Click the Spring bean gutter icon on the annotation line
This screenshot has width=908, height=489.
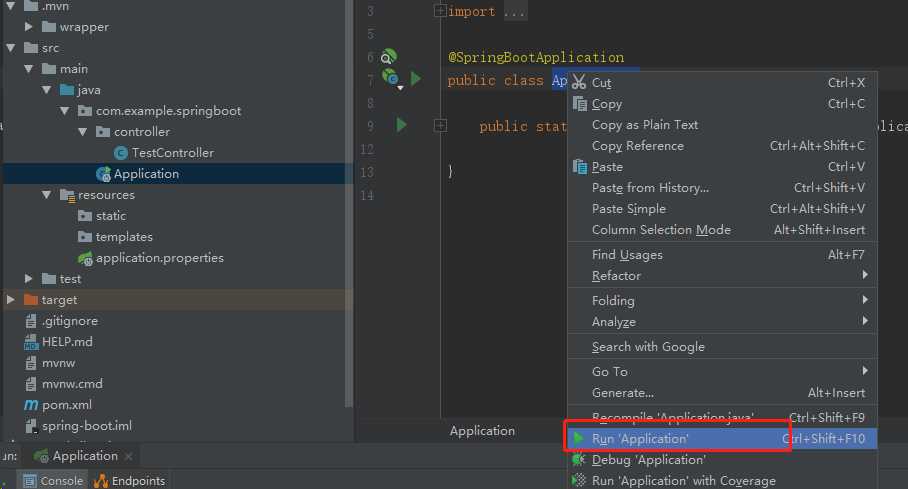pos(389,57)
